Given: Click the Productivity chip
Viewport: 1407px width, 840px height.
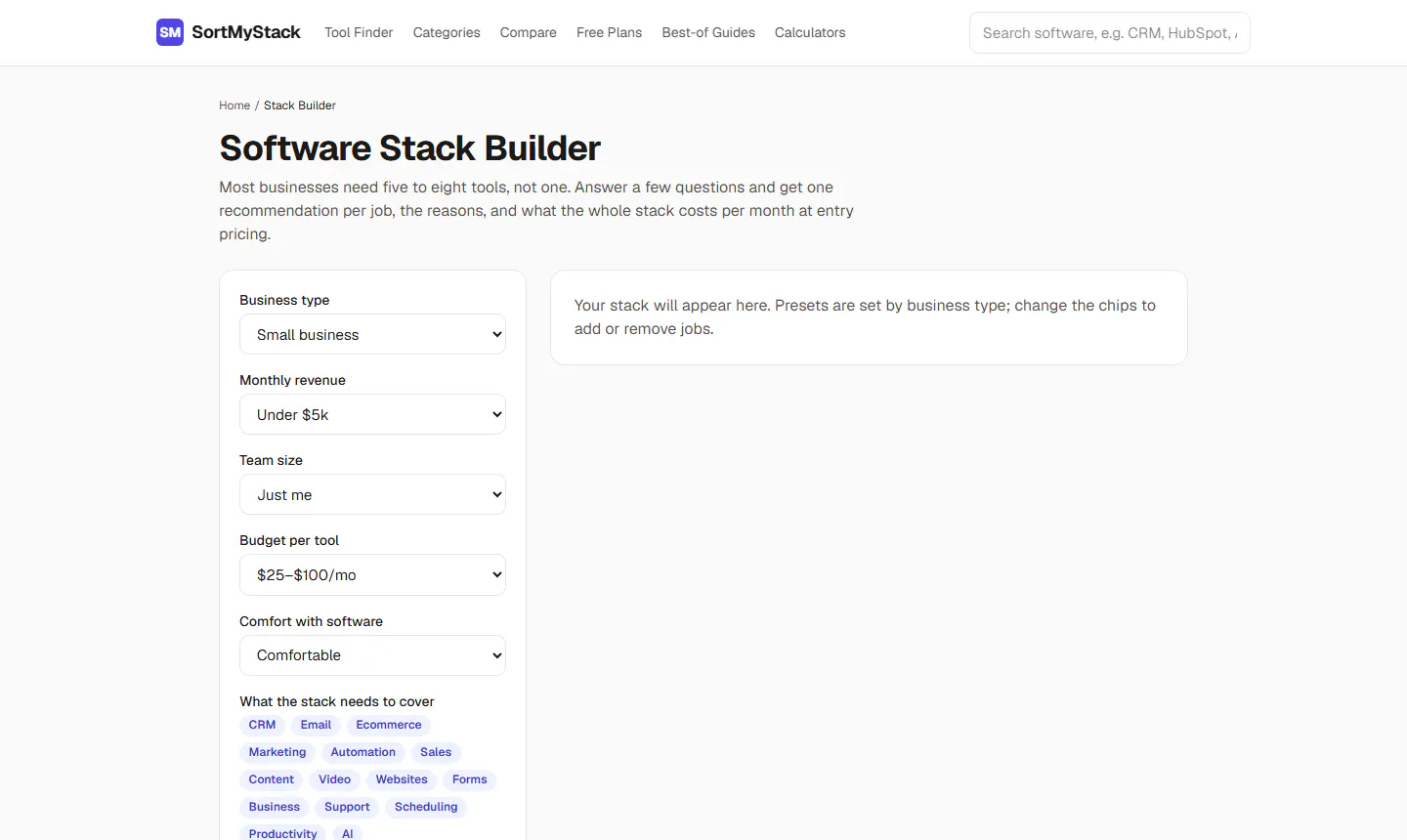Looking at the screenshot, I should [283, 833].
